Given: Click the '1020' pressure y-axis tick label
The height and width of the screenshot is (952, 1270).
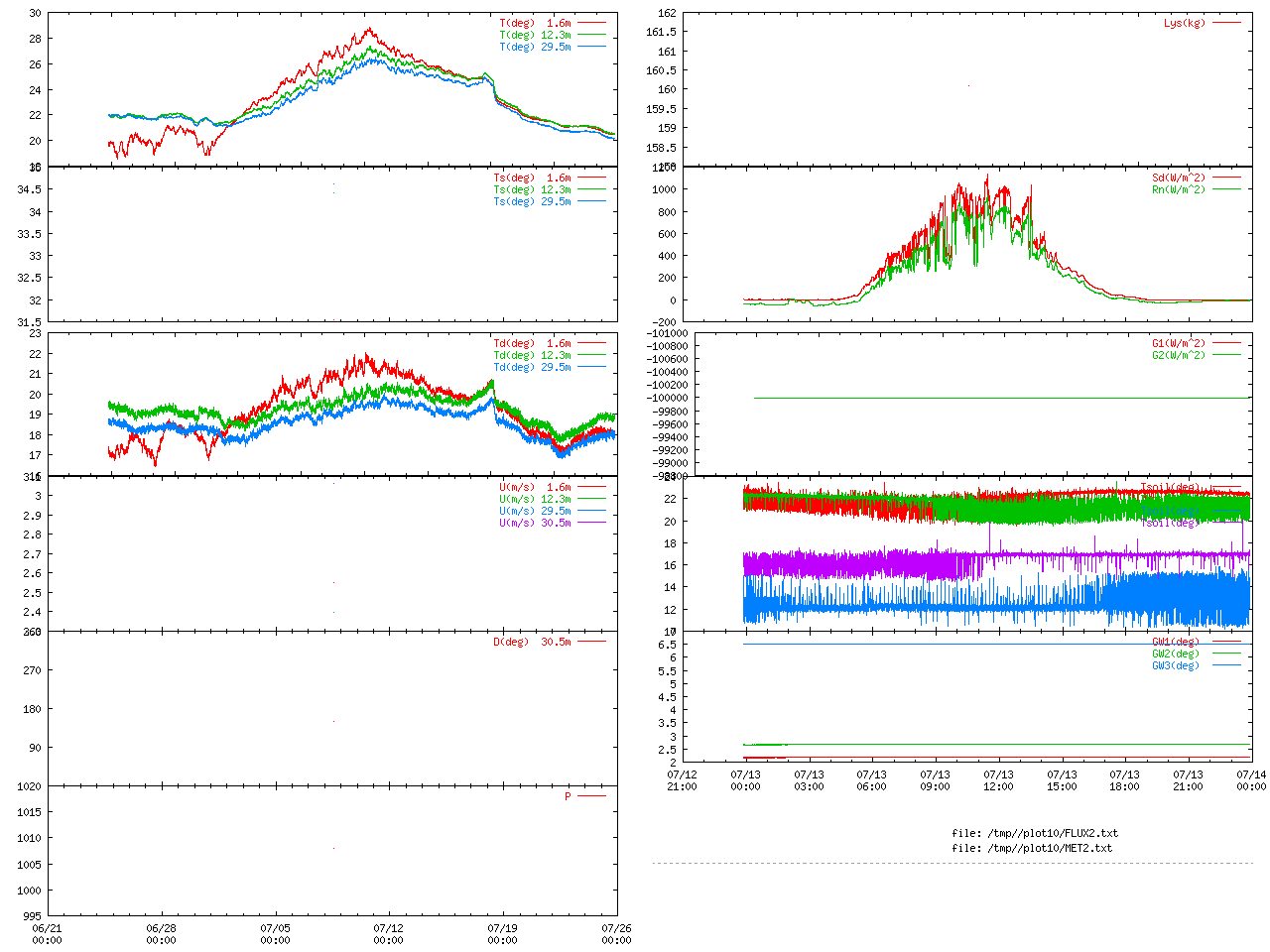Looking at the screenshot, I should tap(30, 786).
